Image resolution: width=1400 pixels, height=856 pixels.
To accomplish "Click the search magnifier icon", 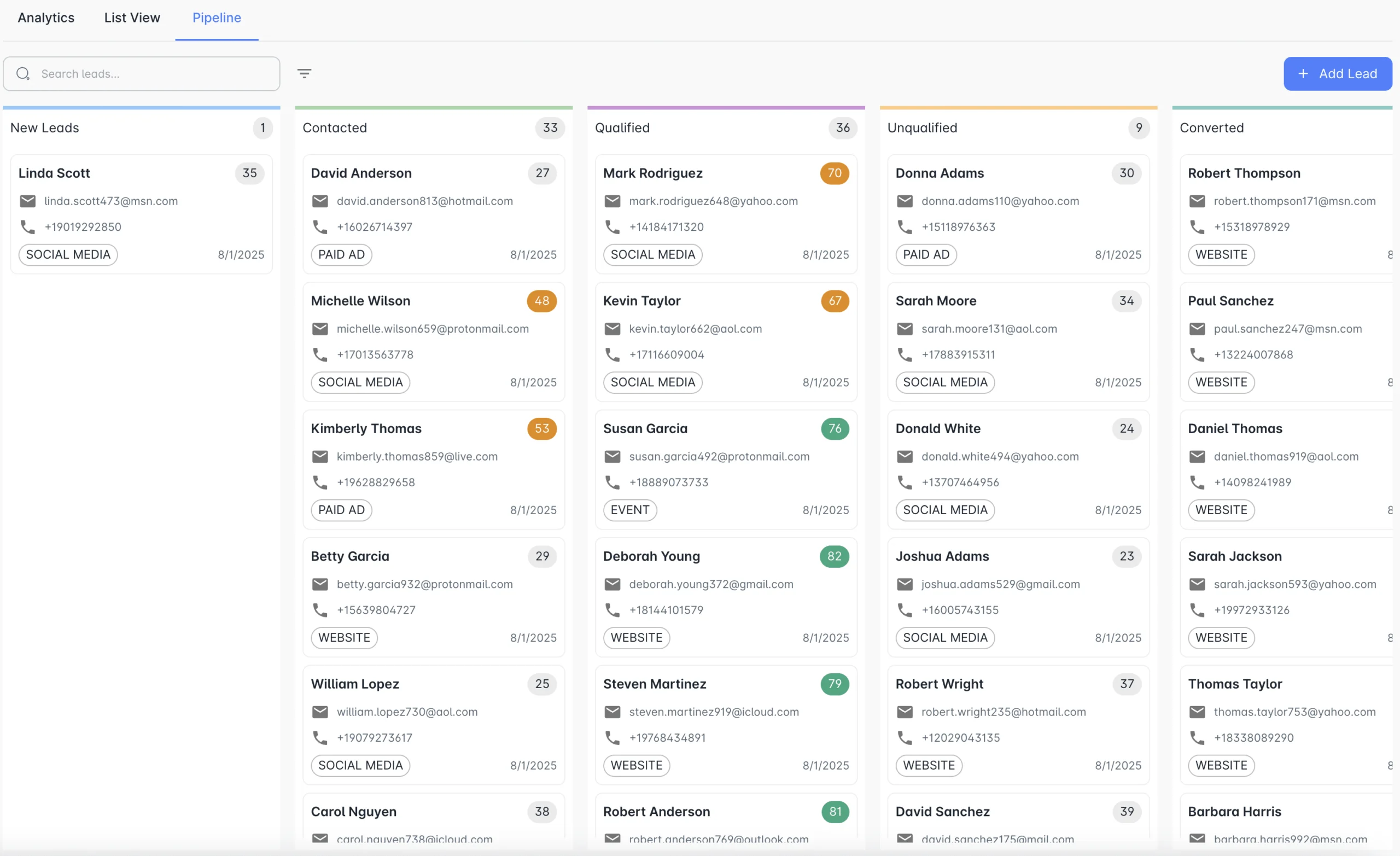I will (23, 74).
